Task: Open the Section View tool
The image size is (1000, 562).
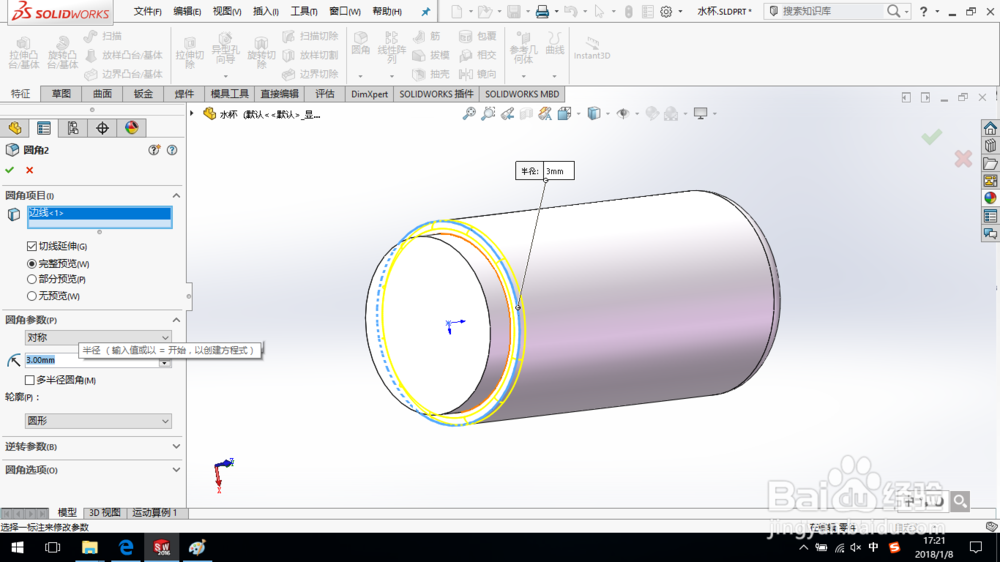Action: (526, 114)
